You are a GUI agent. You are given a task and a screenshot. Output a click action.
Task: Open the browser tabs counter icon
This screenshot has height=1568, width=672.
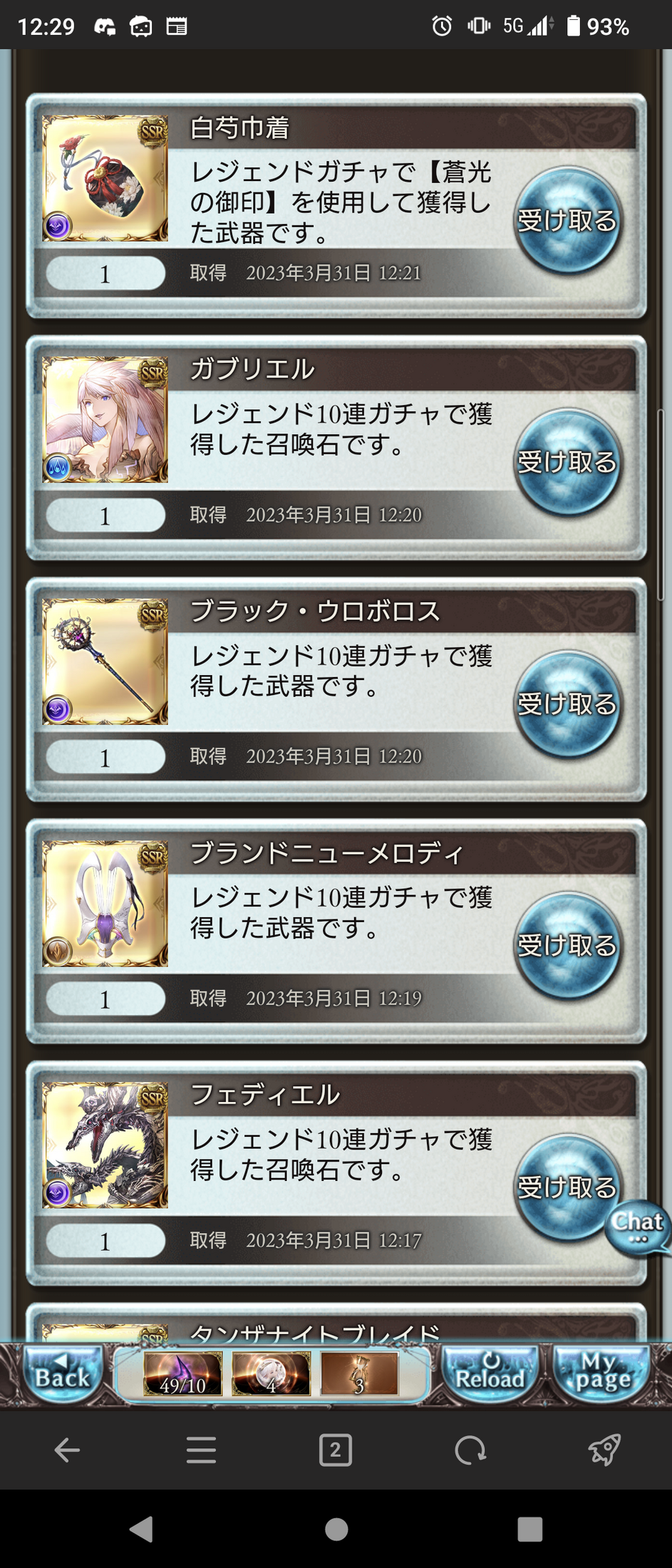tap(336, 1450)
